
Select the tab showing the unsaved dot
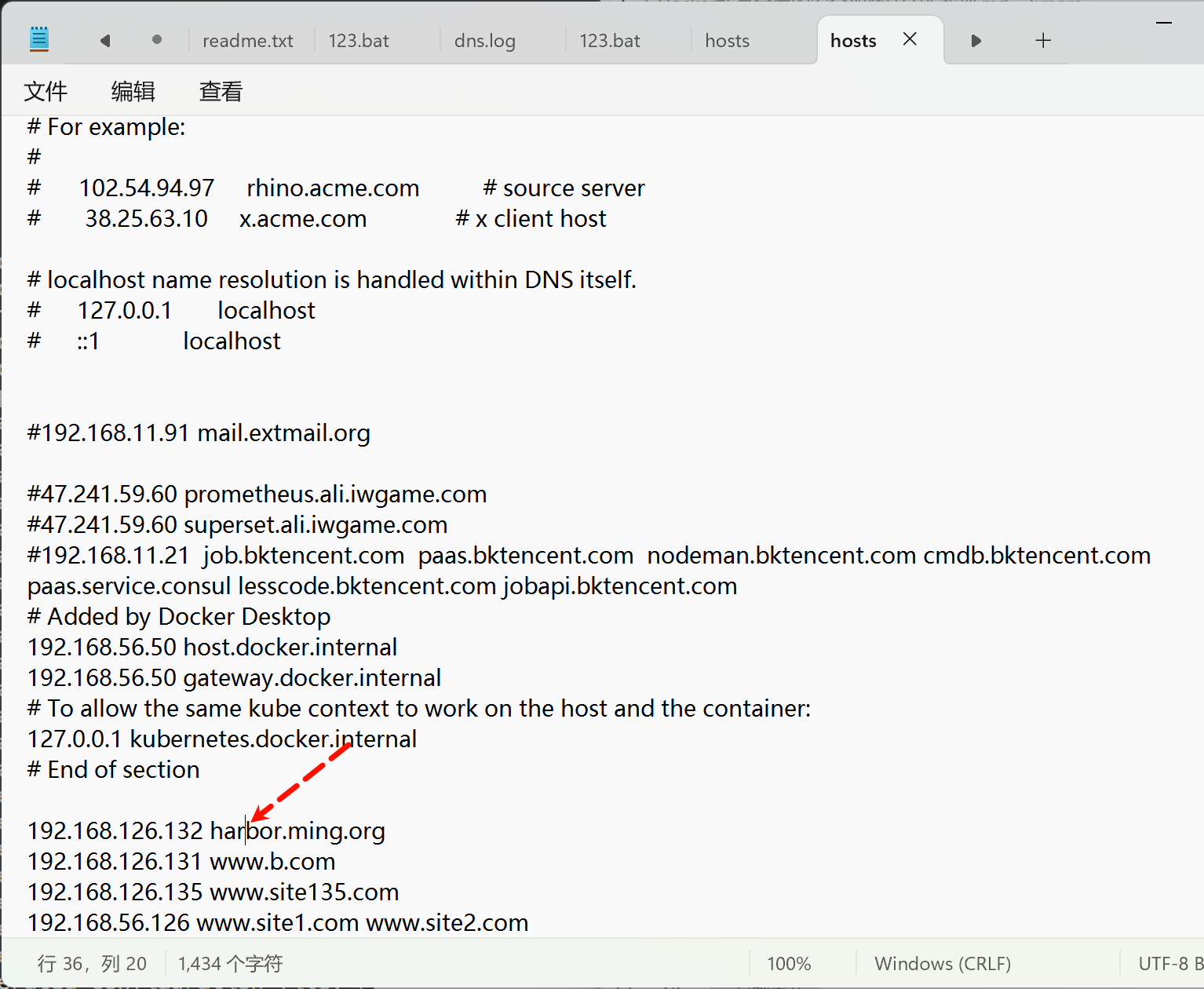point(157,40)
